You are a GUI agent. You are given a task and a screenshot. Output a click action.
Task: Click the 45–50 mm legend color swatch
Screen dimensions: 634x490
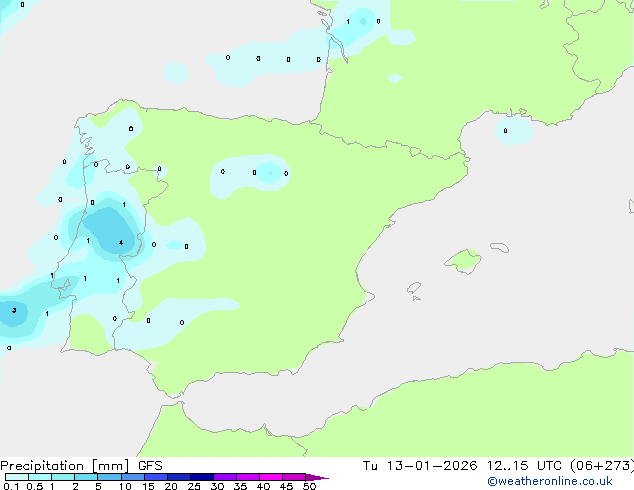(294, 477)
